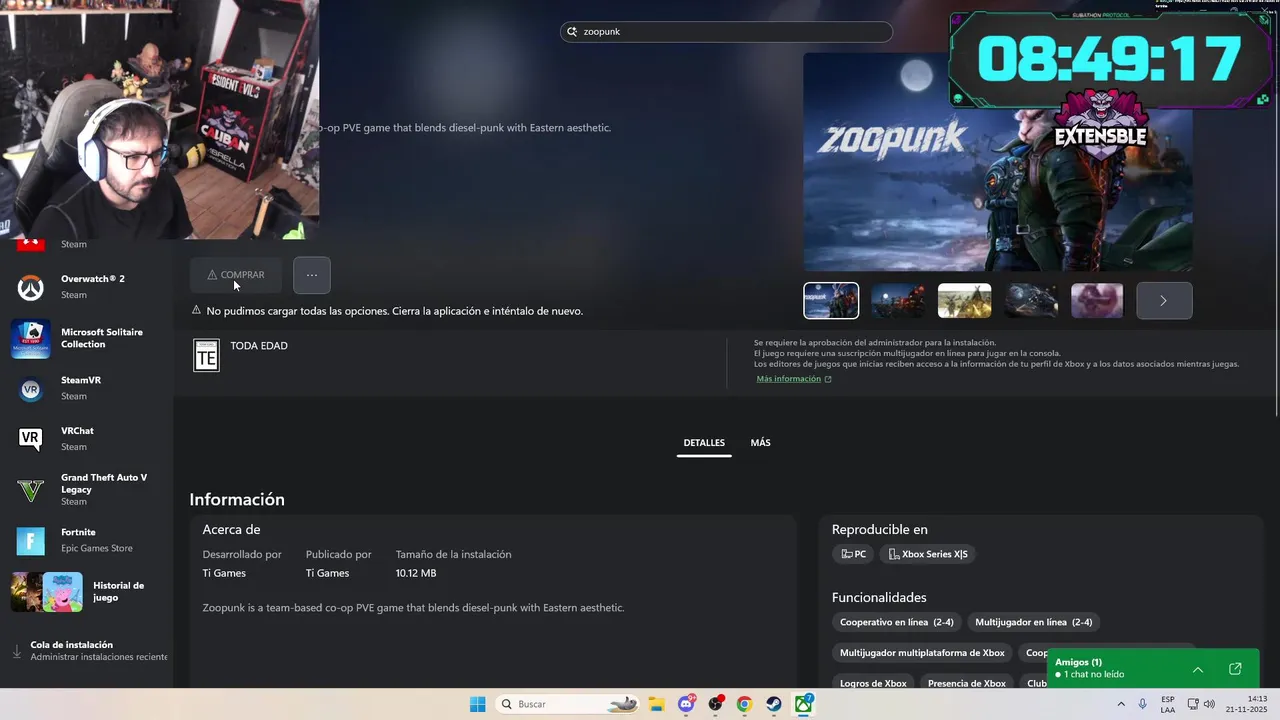This screenshot has height=720, width=1280.
Task: Click the microphone tray icon
Action: point(1142,704)
